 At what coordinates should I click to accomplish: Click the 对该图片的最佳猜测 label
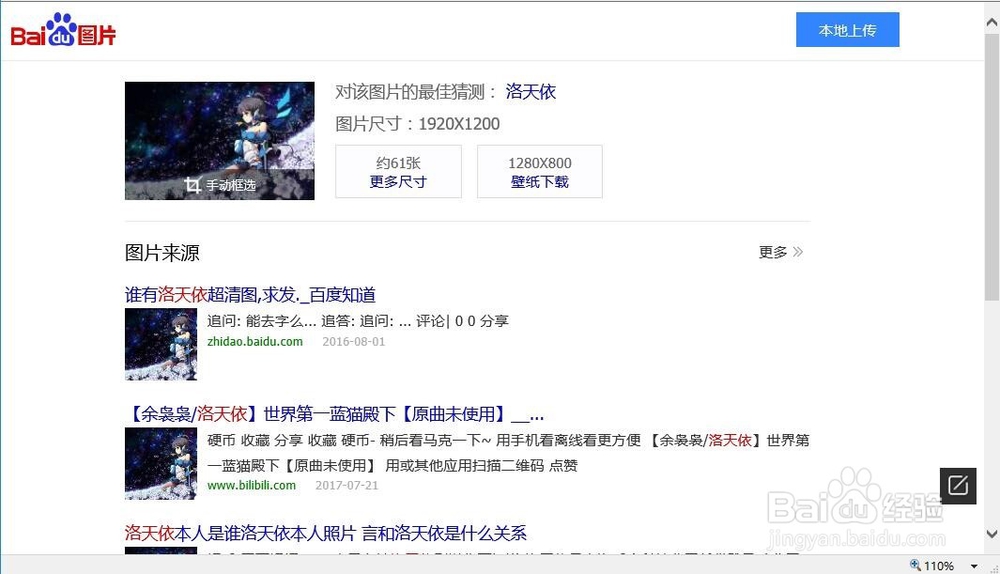416,92
